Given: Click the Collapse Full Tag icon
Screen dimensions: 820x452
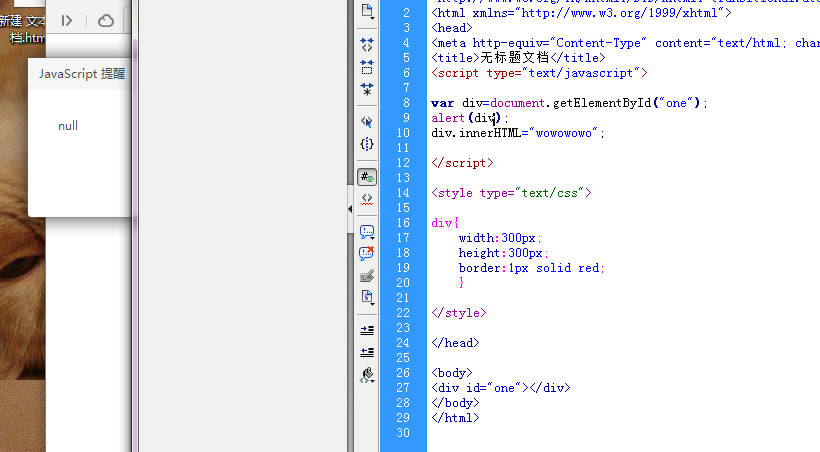Looking at the screenshot, I should pos(367,45).
